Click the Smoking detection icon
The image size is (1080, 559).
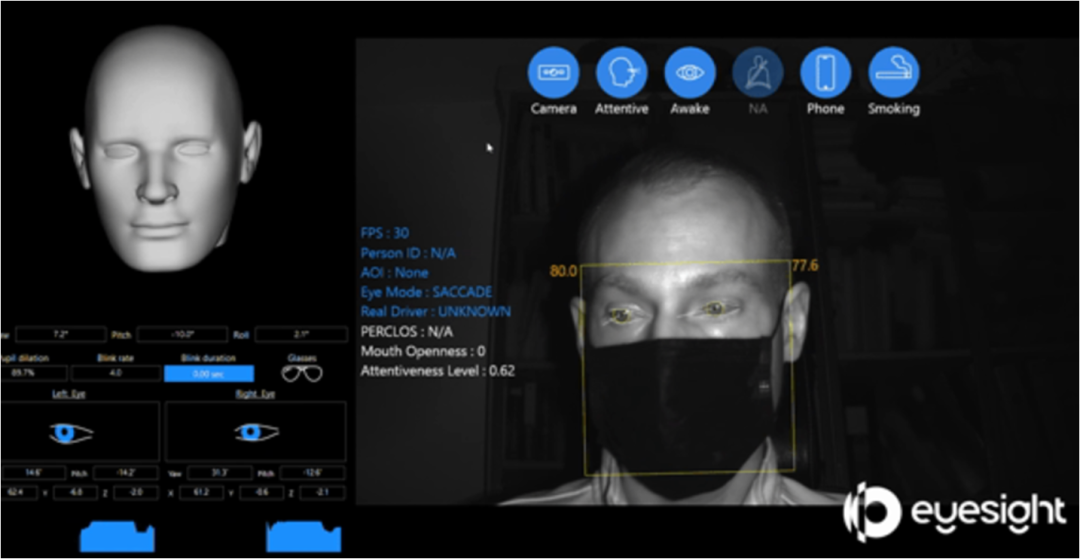point(893,72)
